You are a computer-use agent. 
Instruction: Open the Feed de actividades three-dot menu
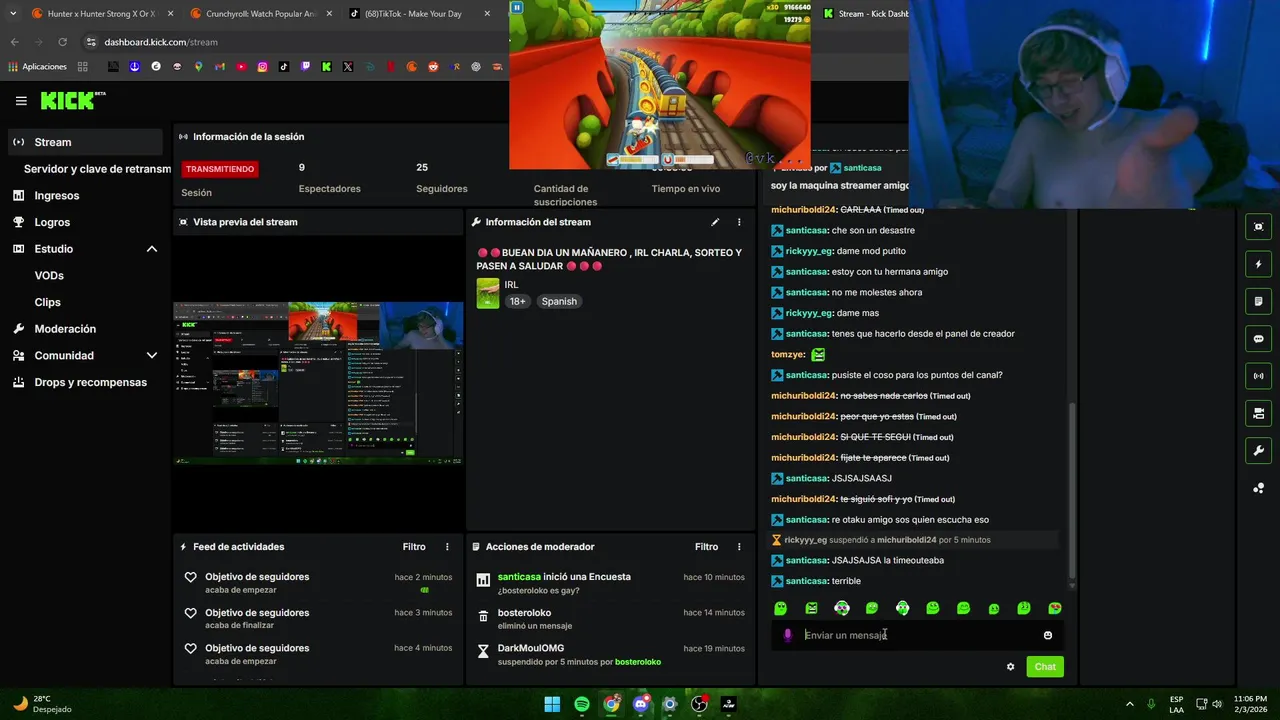(x=447, y=547)
